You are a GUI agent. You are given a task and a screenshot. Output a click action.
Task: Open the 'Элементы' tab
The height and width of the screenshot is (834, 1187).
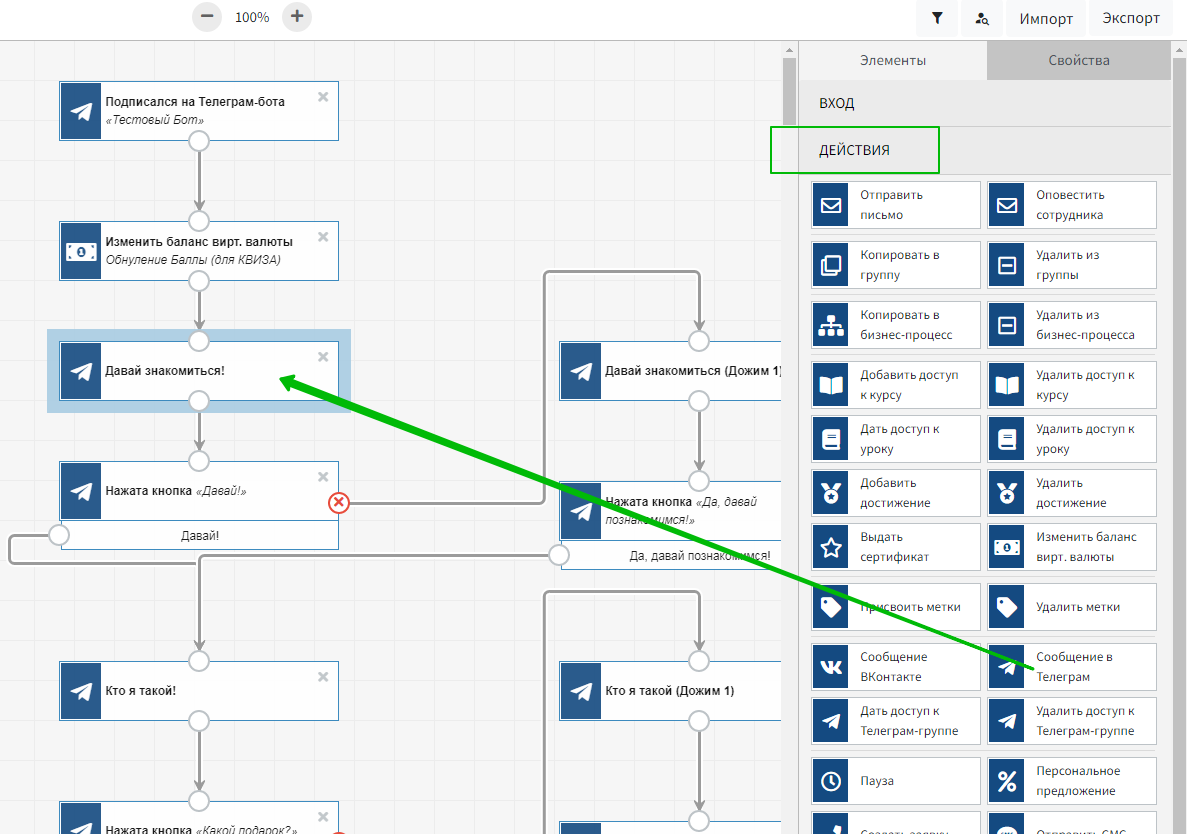[892, 60]
